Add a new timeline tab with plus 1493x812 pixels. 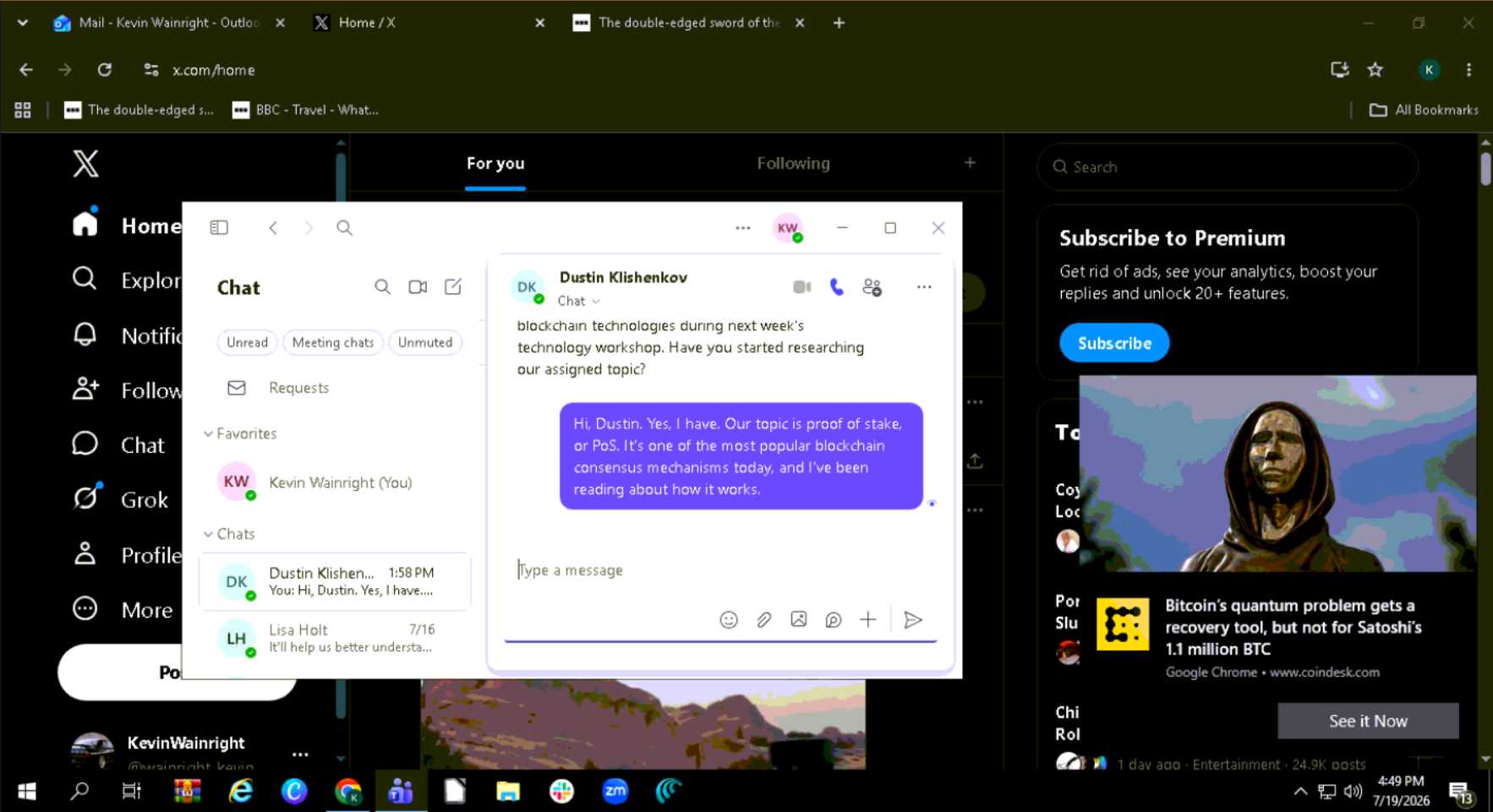(970, 162)
